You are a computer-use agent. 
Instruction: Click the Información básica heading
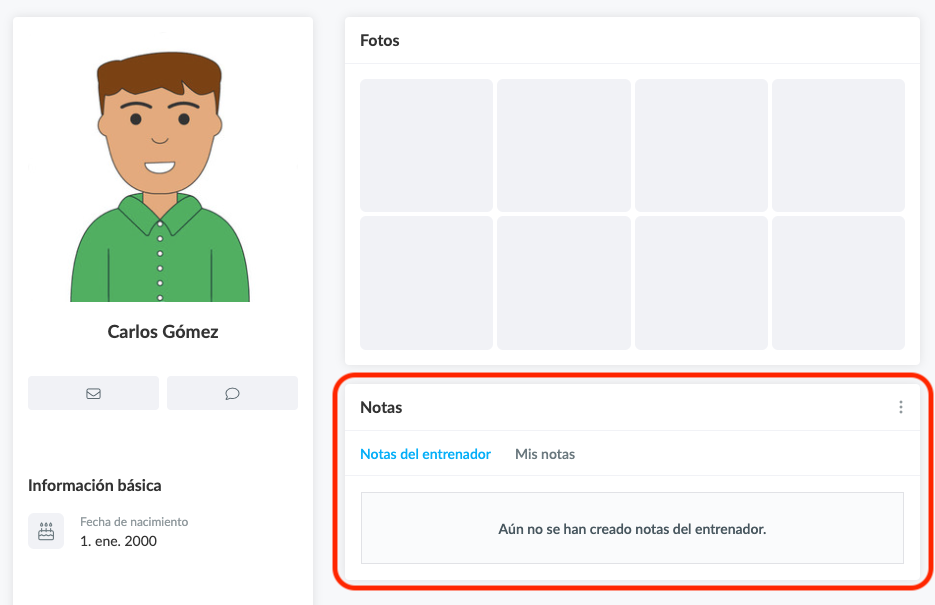(x=95, y=486)
